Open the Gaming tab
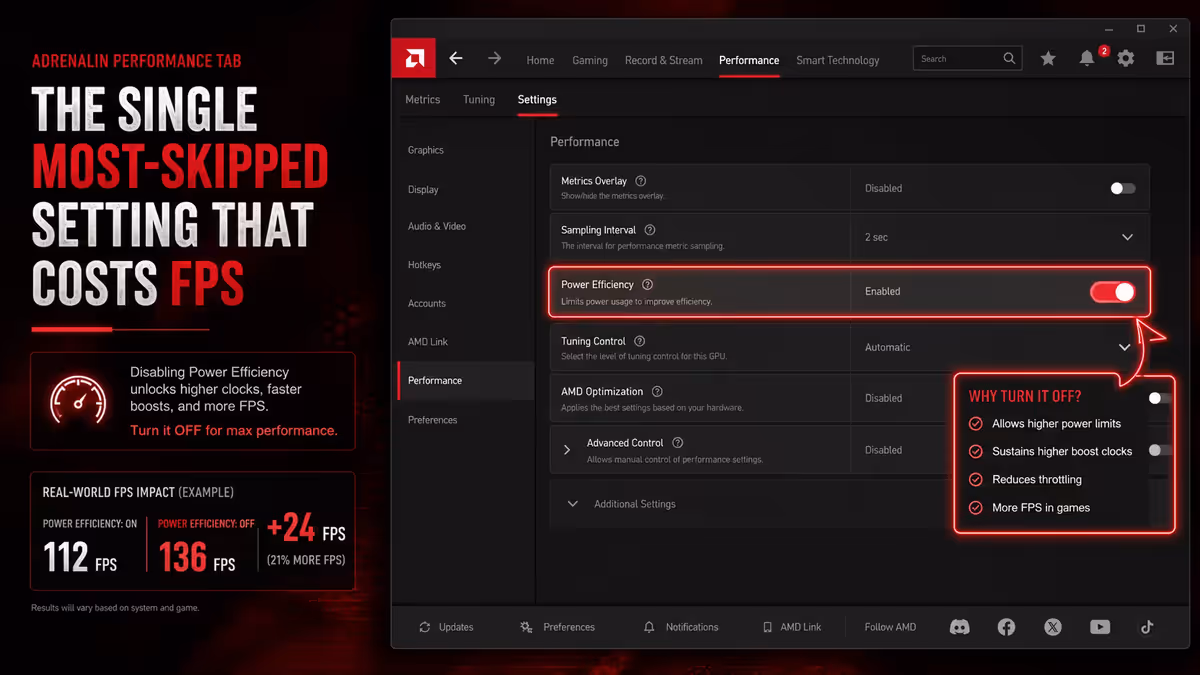1200x675 pixels. (x=590, y=60)
